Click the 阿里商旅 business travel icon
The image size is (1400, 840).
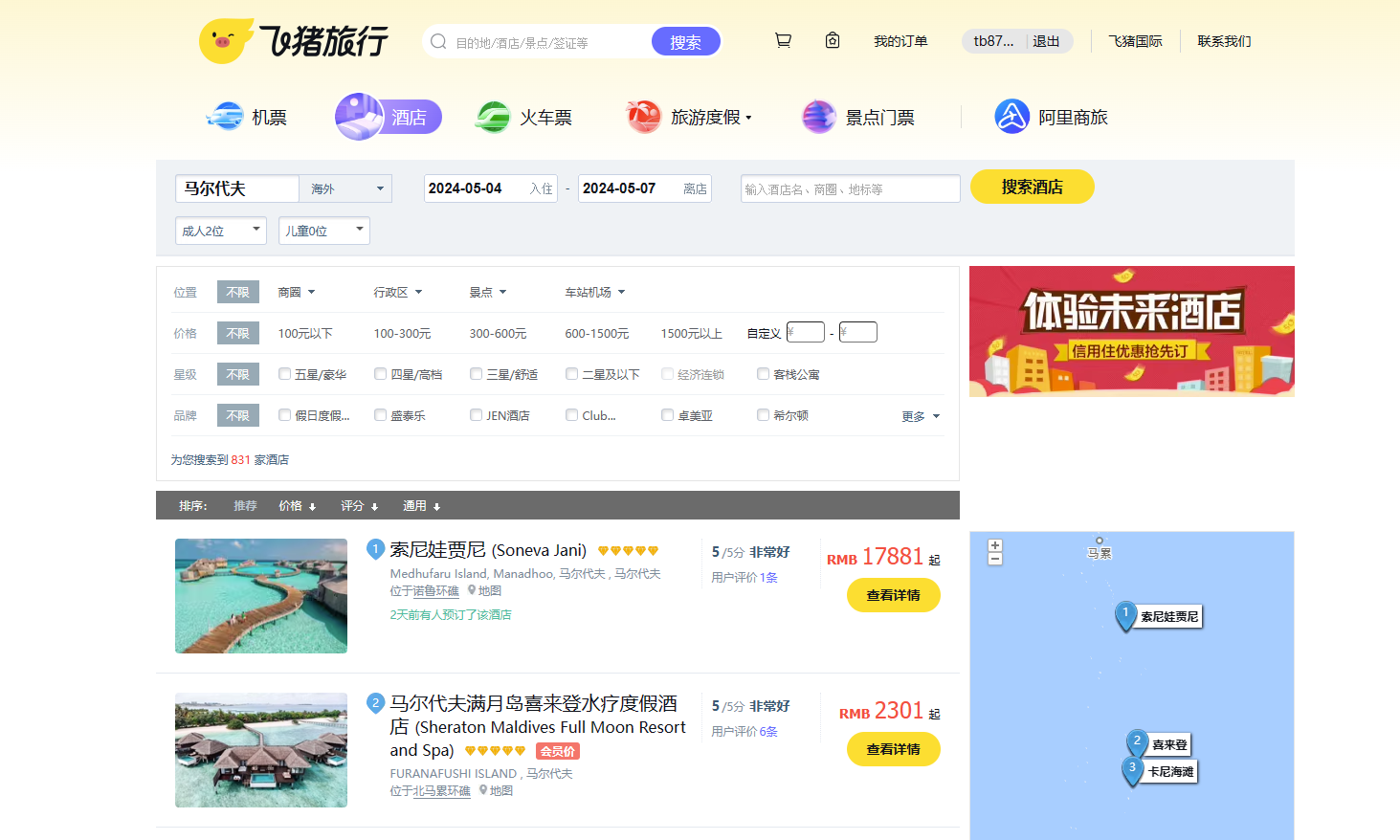tap(1011, 117)
